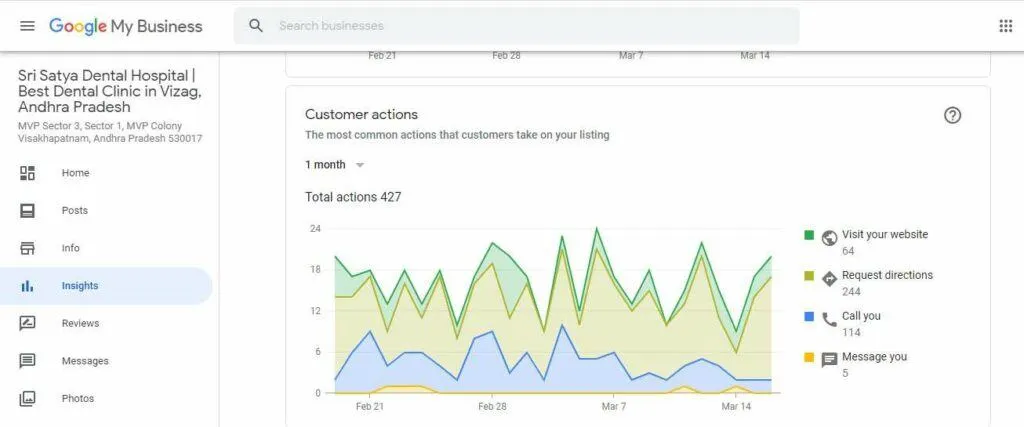The image size is (1024, 427).
Task: Open the Google apps grid
Action: click(x=1006, y=26)
